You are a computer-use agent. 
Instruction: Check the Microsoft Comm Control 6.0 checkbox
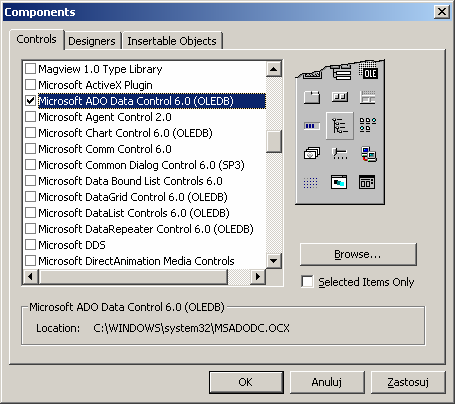coord(31,149)
